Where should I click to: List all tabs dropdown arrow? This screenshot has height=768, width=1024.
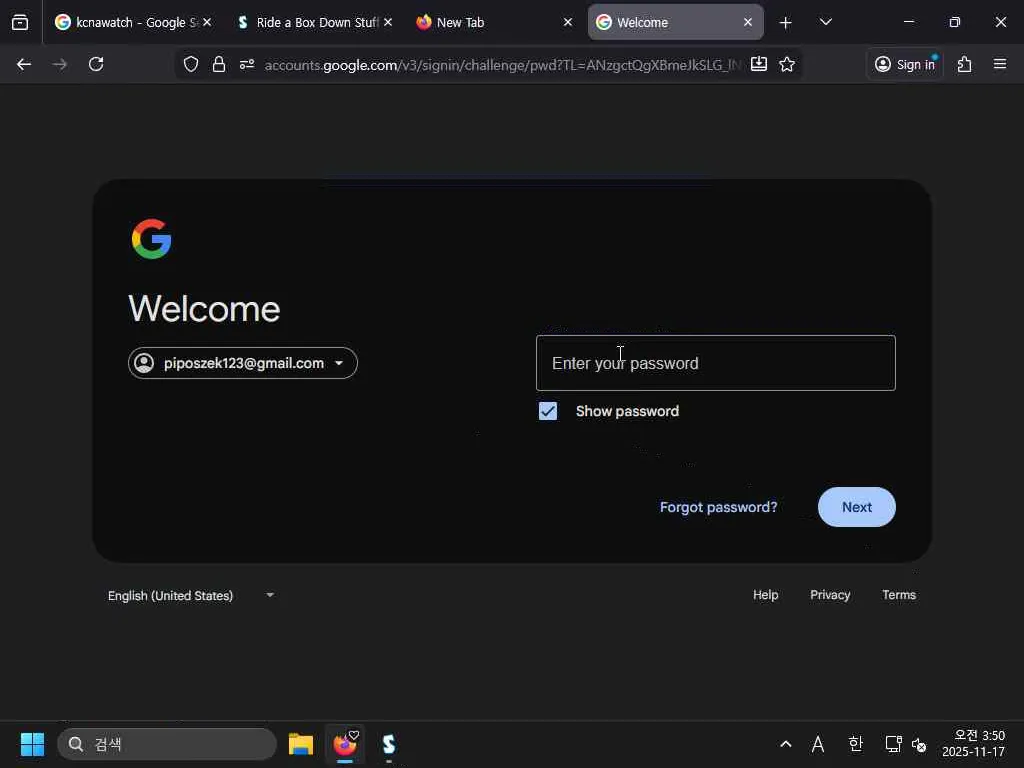tap(825, 22)
